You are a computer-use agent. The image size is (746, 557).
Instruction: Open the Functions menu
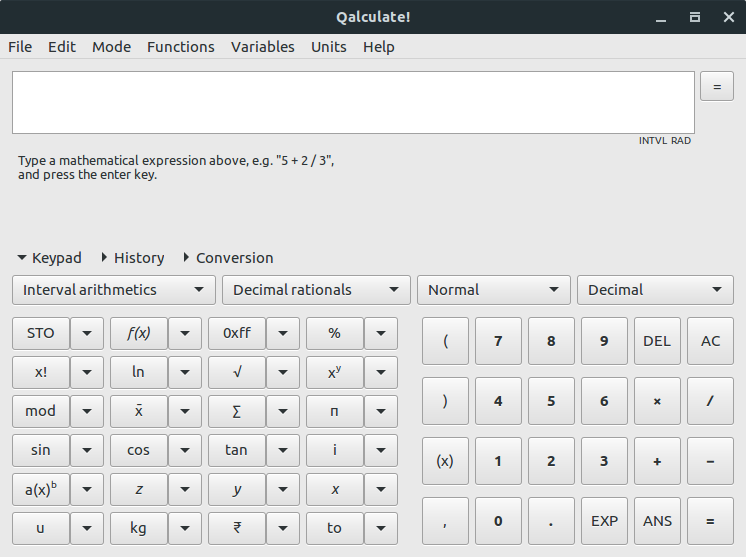(181, 47)
